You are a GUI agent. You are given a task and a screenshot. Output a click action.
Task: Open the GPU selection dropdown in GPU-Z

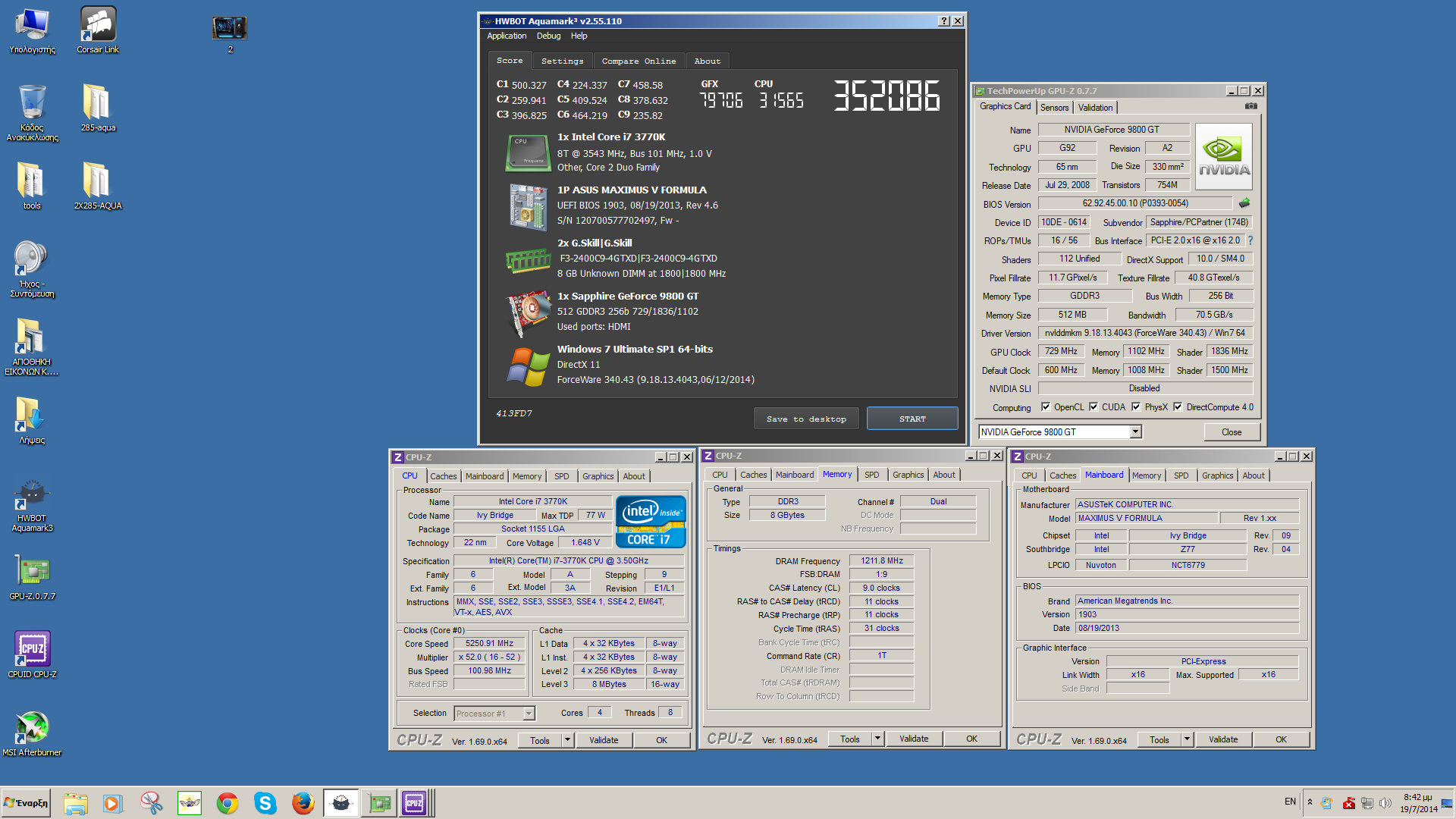click(1135, 432)
